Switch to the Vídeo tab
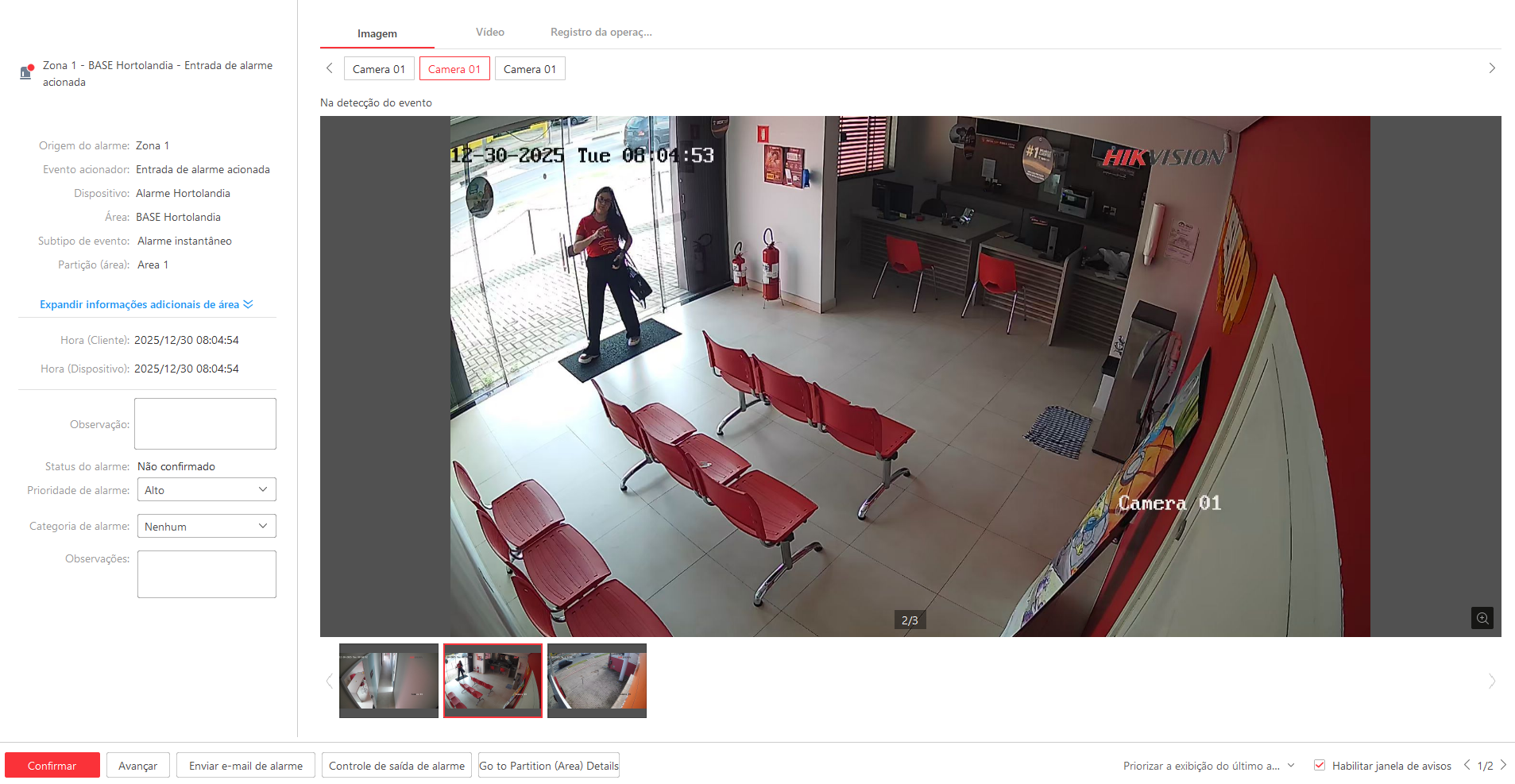Screen dimensions: 1515x784 point(489,33)
